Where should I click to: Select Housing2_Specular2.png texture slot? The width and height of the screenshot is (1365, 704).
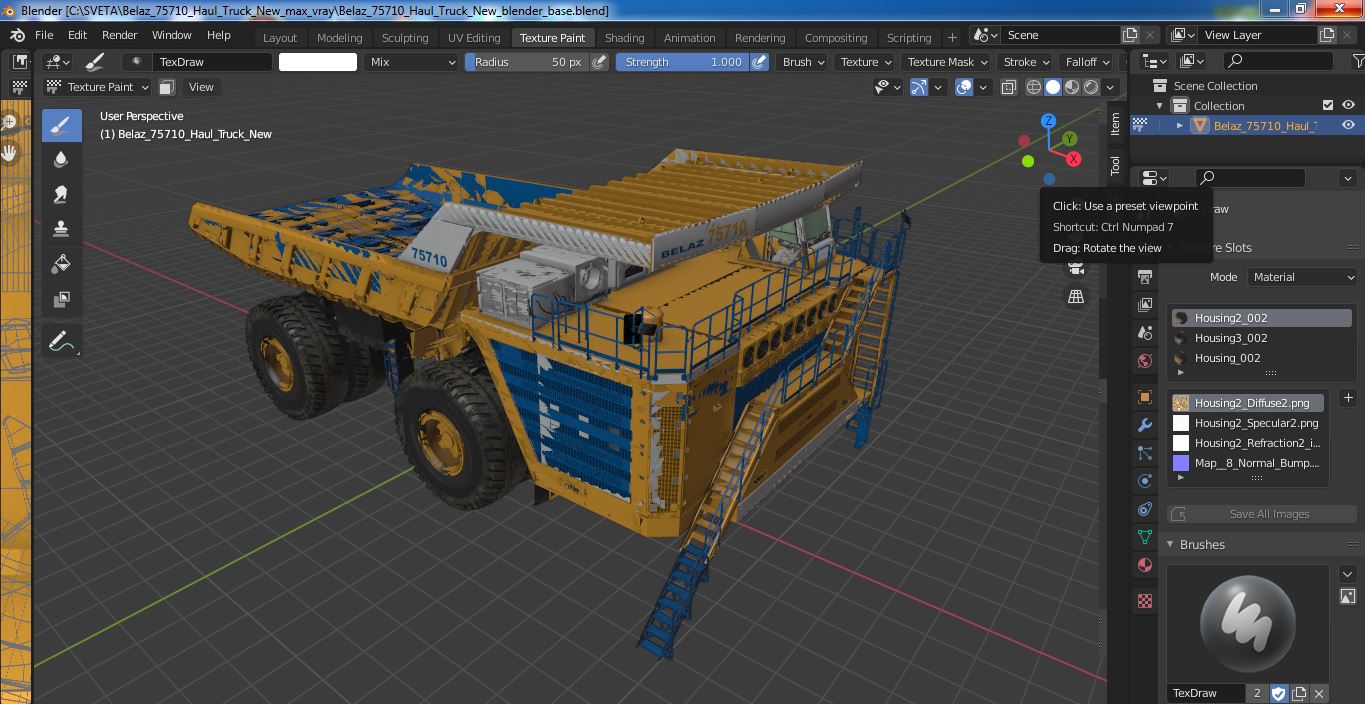click(1249, 423)
